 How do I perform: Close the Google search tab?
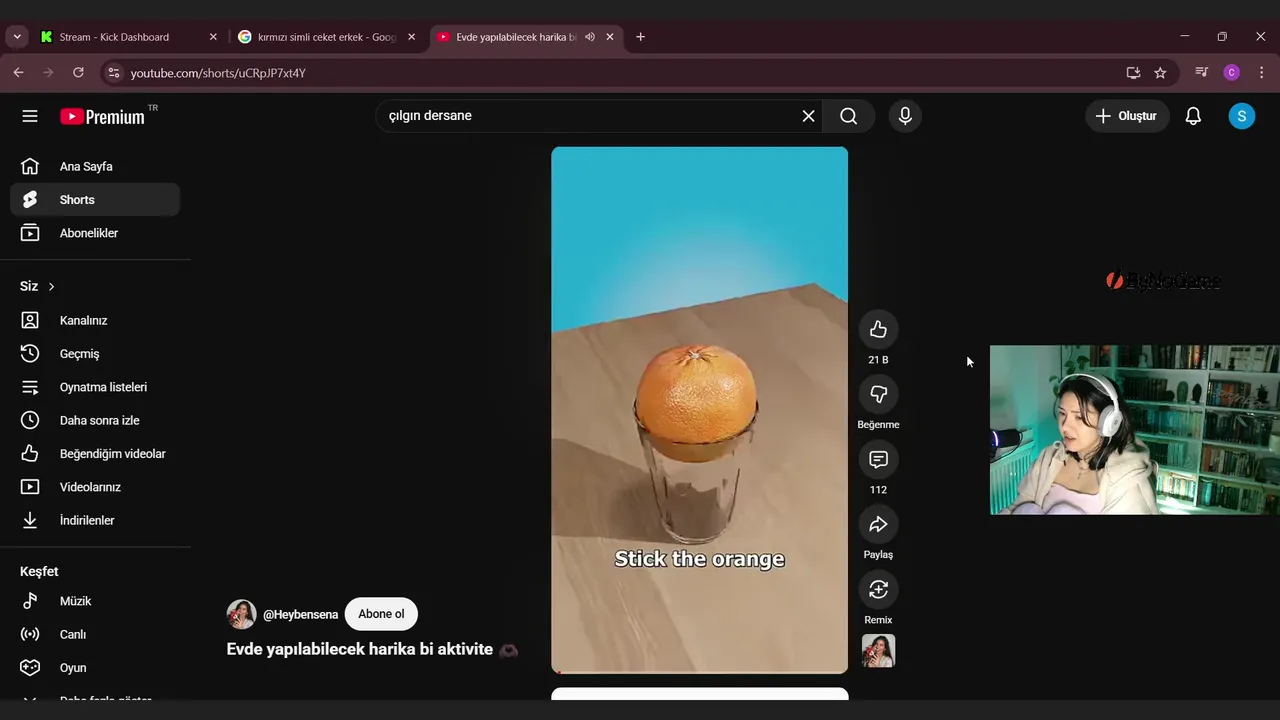point(411,37)
